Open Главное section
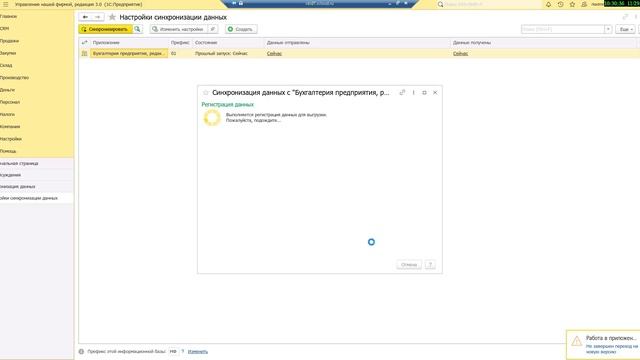The width and height of the screenshot is (640, 360). [9, 16]
